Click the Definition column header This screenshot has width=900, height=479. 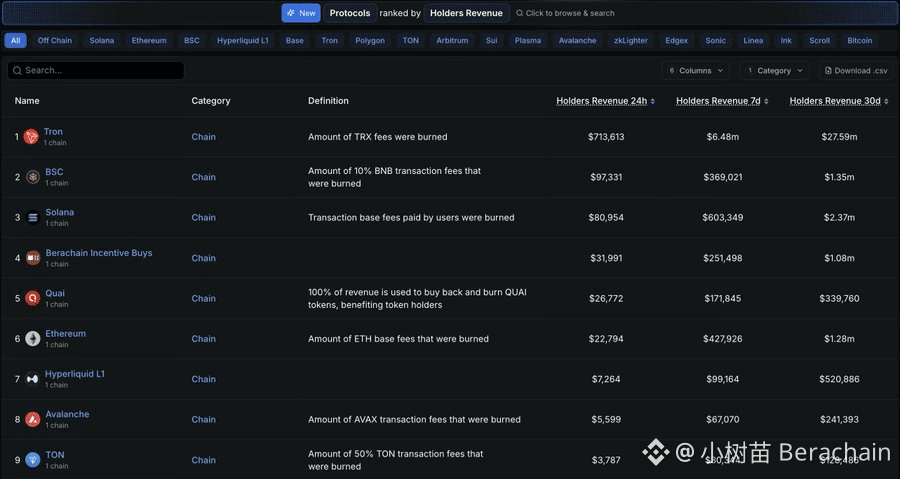(328, 100)
